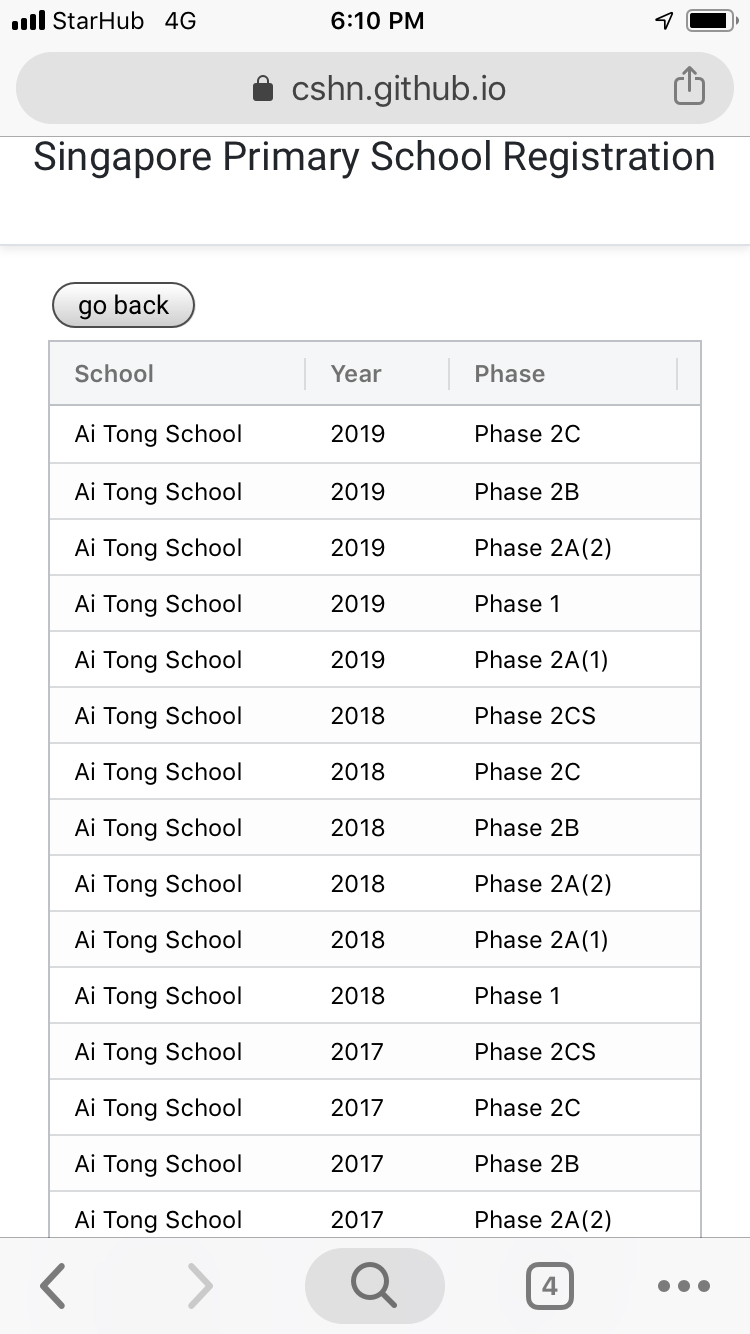The width and height of the screenshot is (750, 1334).
Task: Tap the share icon in address bar
Action: [689, 88]
